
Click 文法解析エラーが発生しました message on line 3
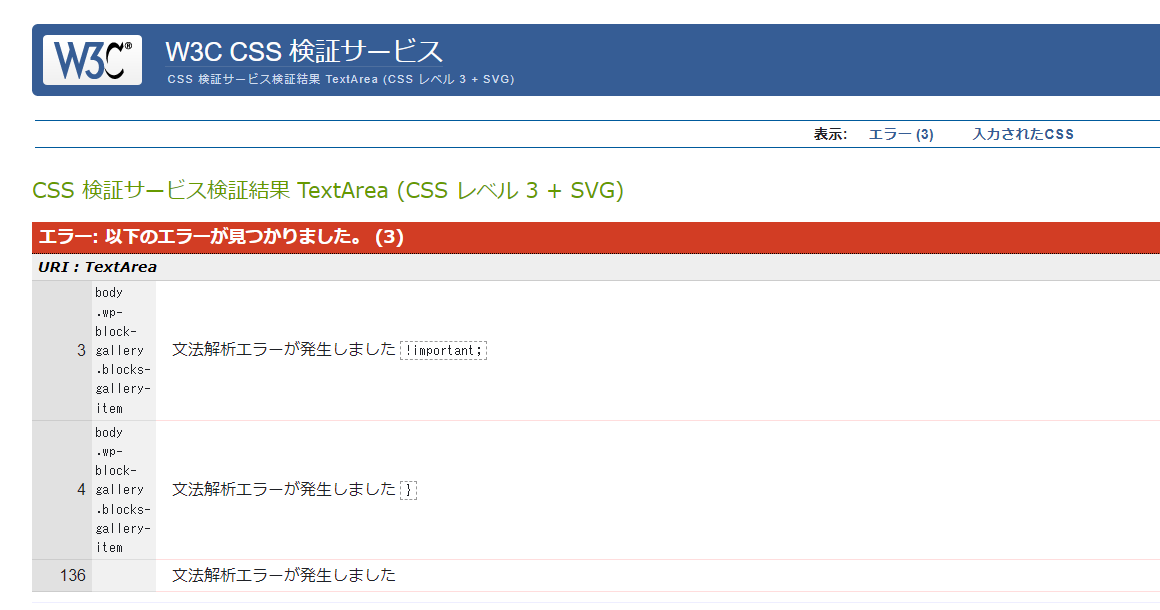click(x=284, y=350)
